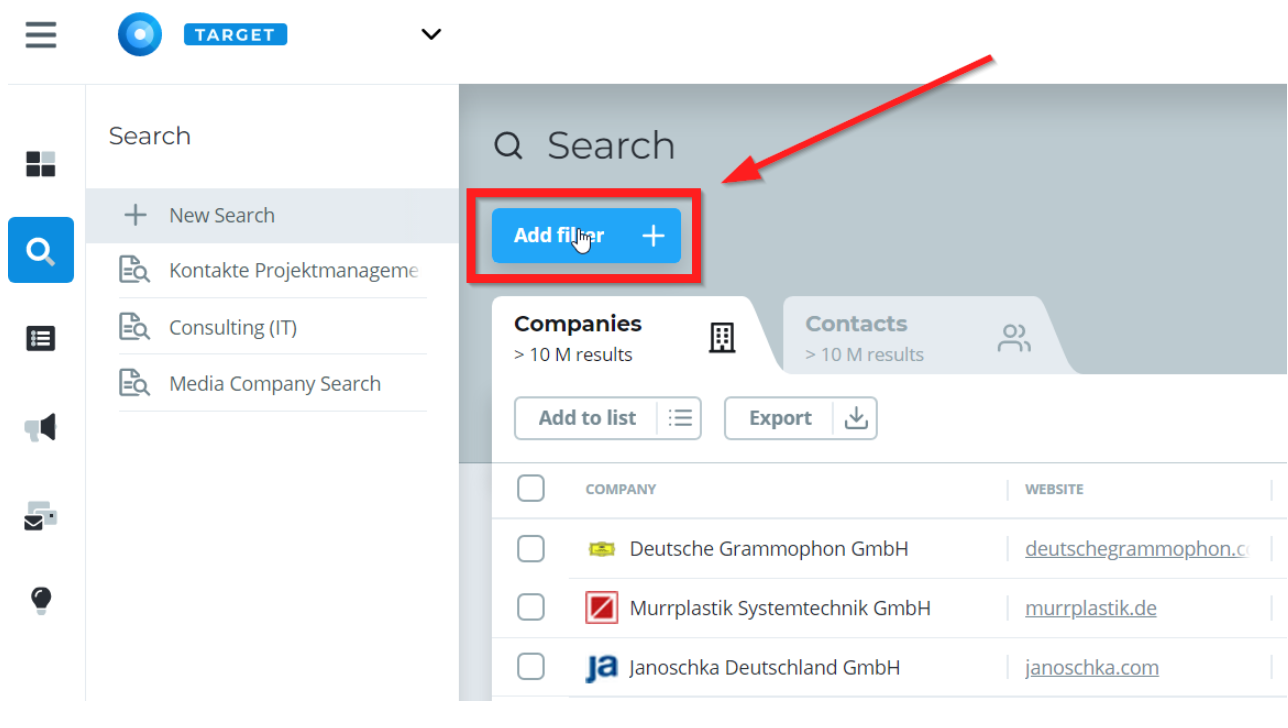Check the Murrplastik Systemtechnik GmbH checkbox
The height and width of the screenshot is (728, 1288).
(531, 607)
